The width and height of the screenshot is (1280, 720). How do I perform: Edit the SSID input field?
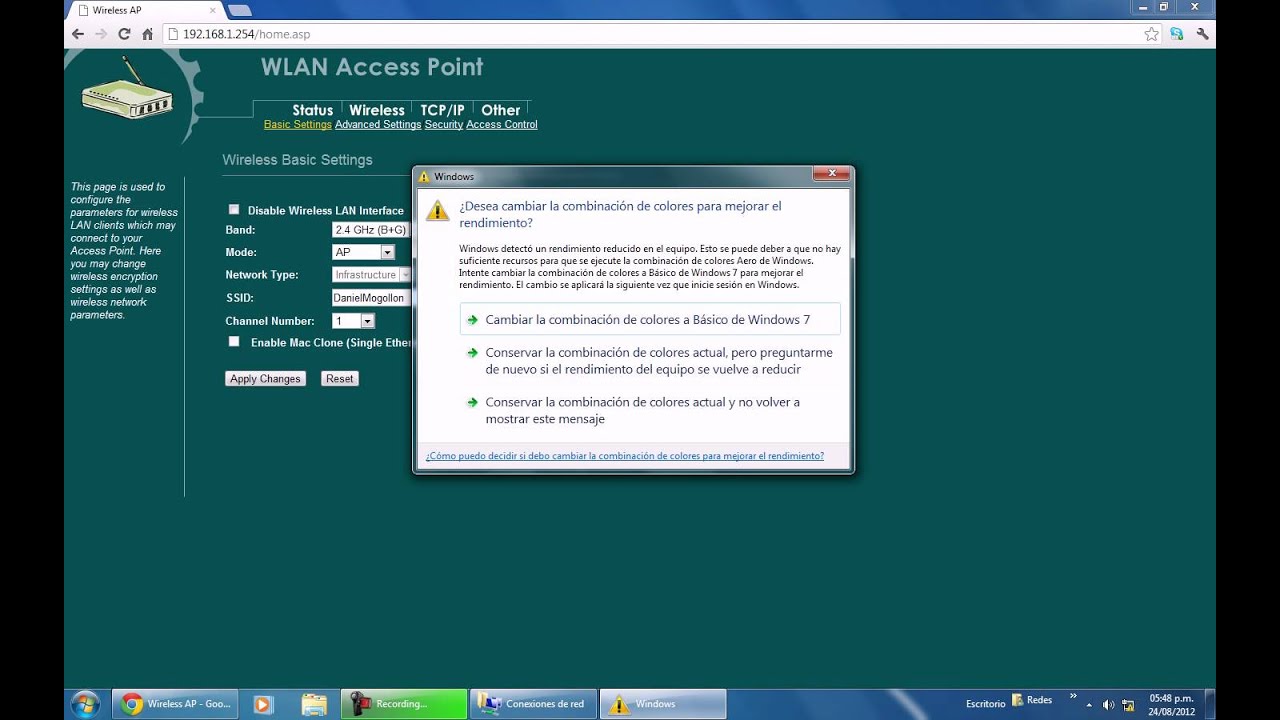pyautogui.click(x=371, y=298)
